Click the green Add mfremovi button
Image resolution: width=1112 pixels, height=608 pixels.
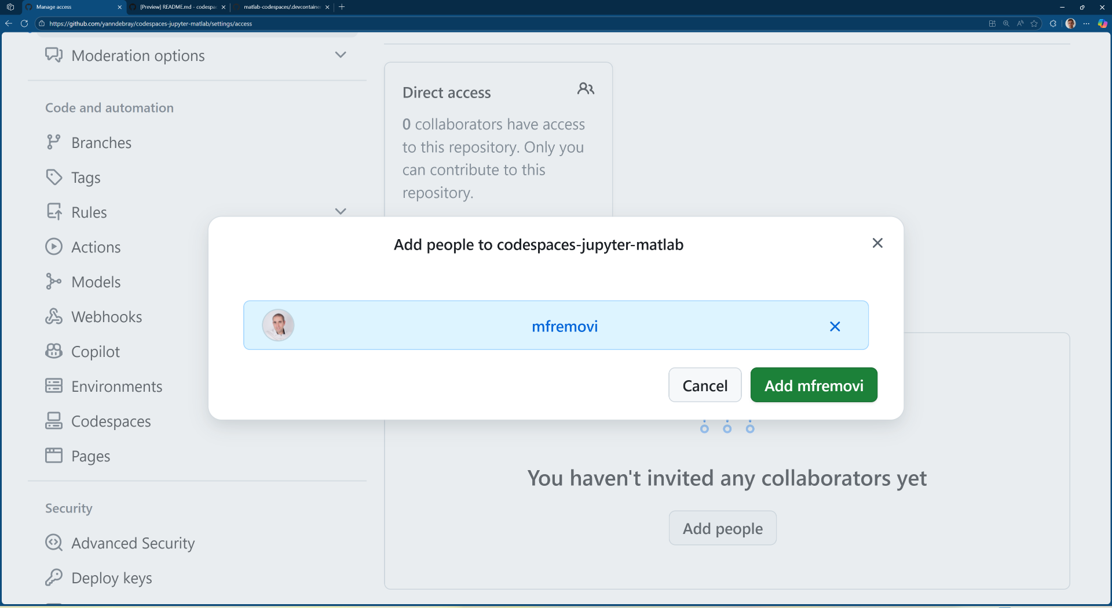tap(813, 385)
